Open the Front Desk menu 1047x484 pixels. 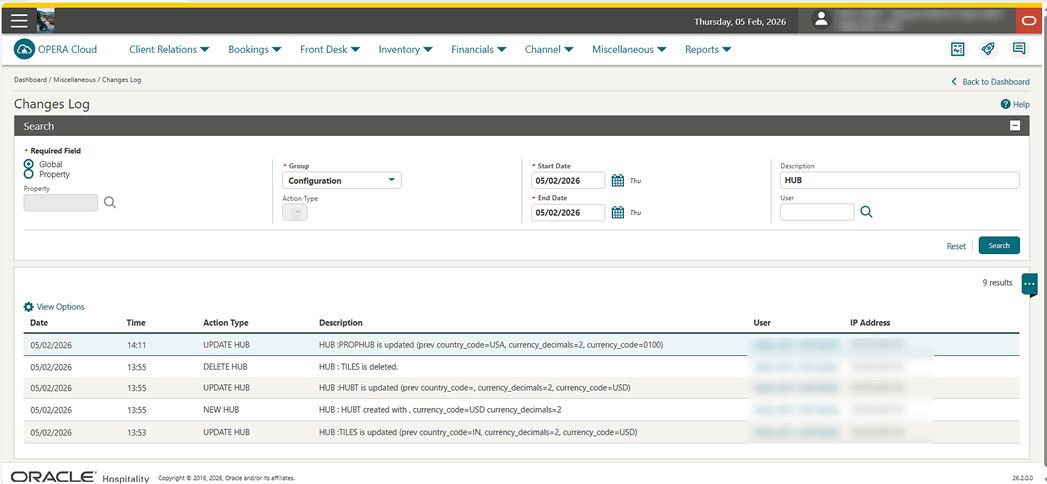[330, 49]
